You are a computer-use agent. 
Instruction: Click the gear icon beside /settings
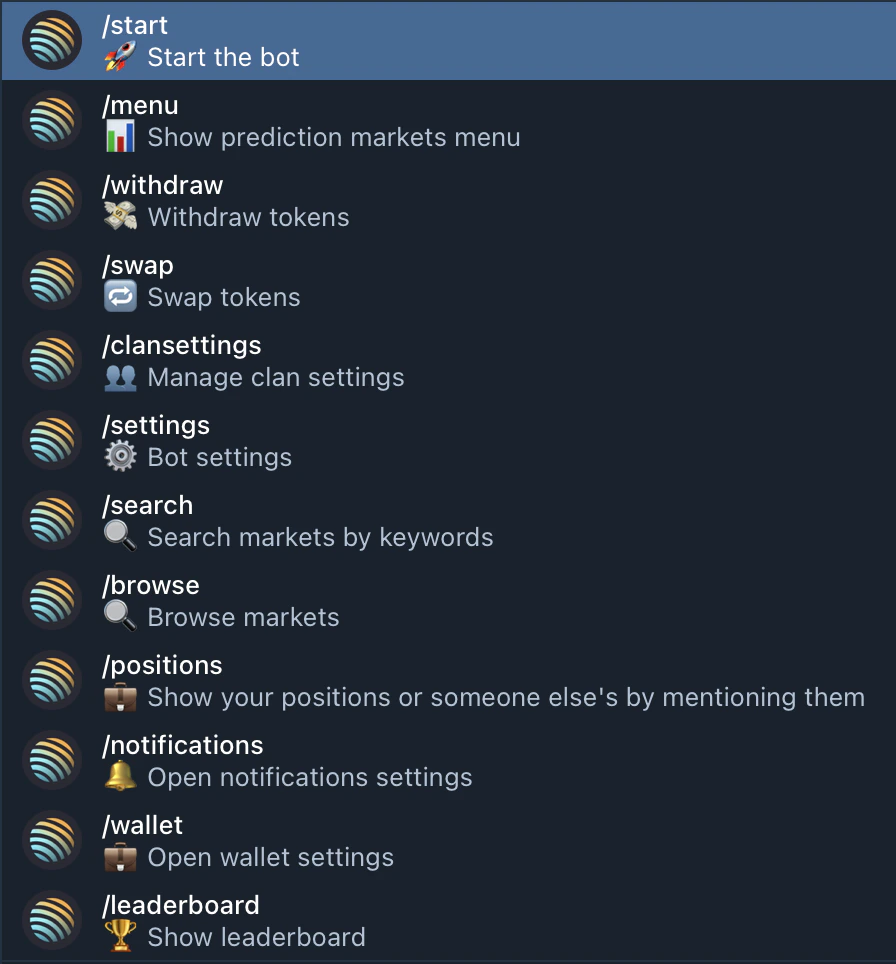[x=120, y=457]
